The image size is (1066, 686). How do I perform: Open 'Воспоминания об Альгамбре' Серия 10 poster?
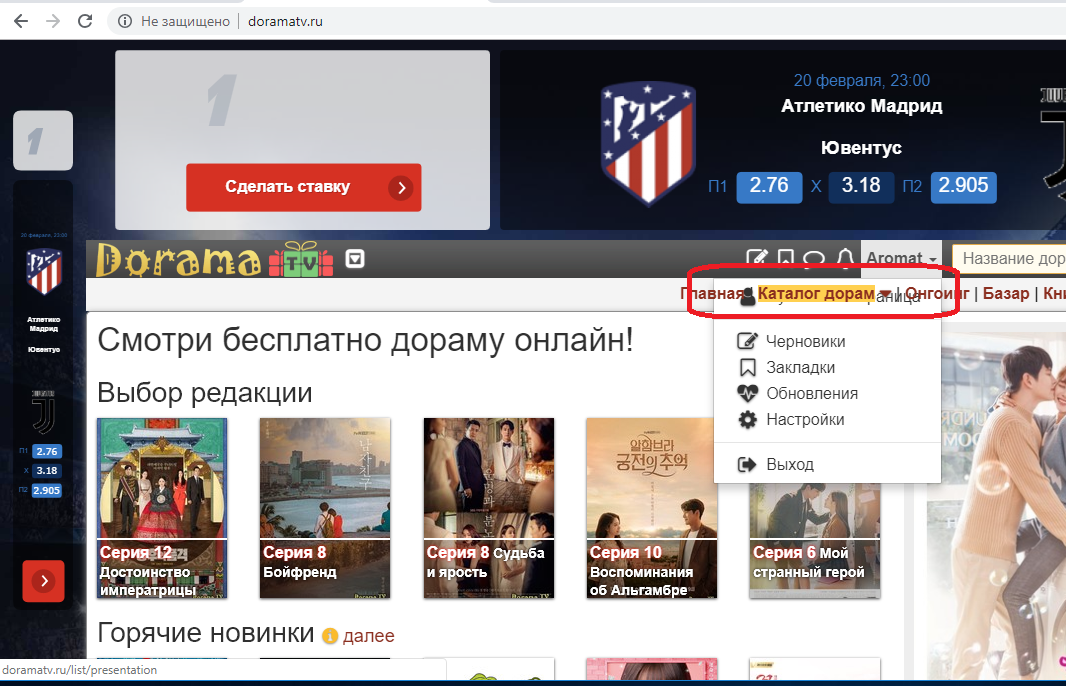(x=652, y=508)
